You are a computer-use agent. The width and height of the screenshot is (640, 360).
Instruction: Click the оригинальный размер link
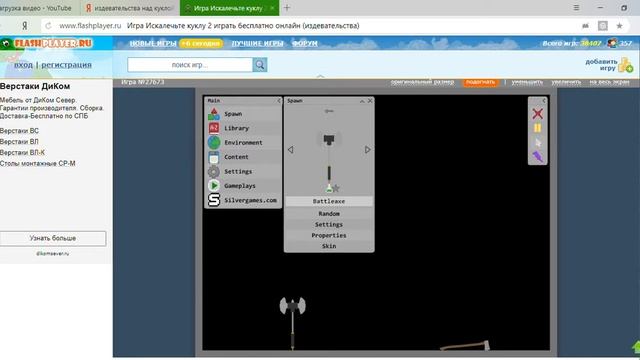422,82
